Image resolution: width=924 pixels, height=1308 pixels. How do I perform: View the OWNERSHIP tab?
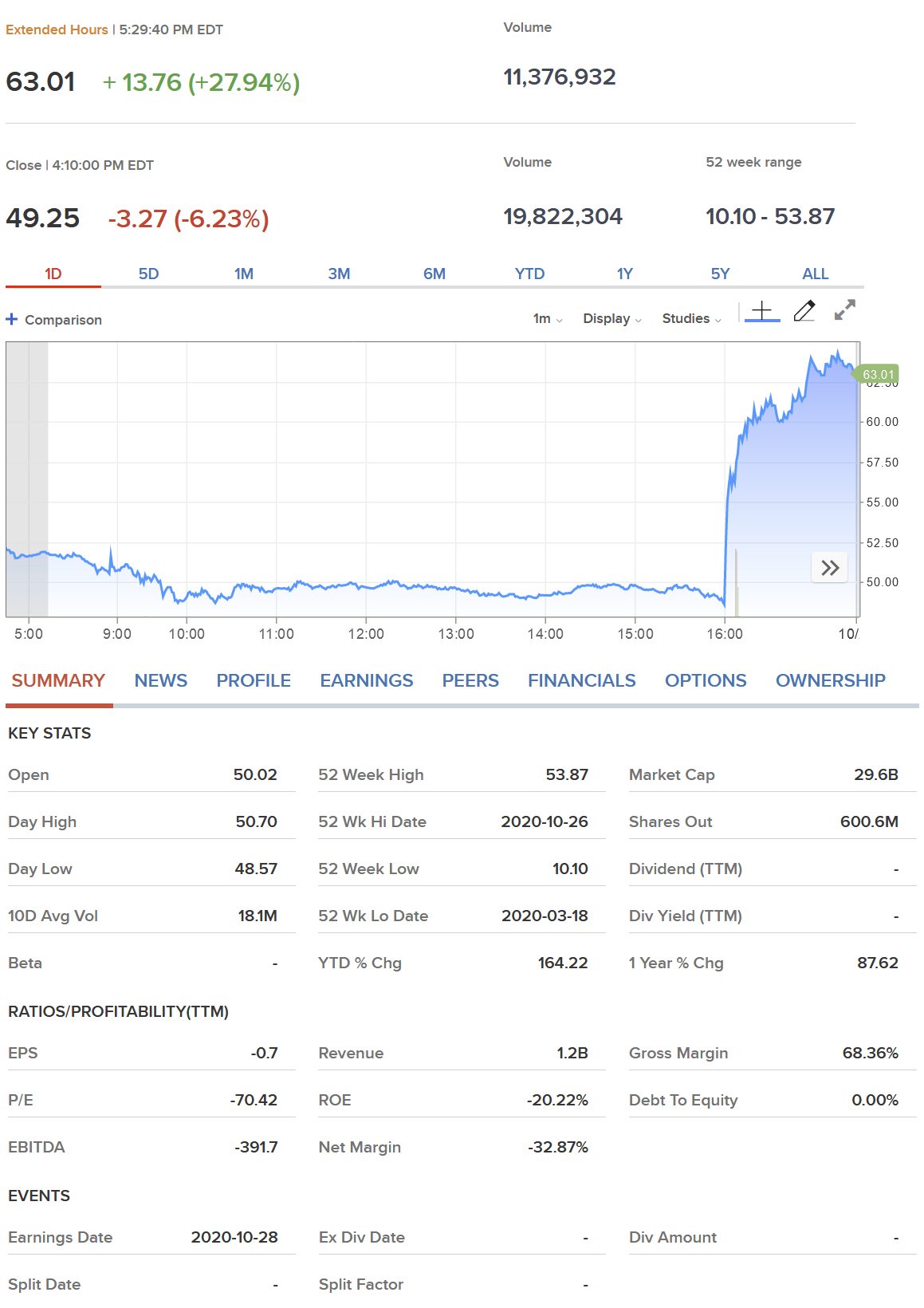(x=830, y=681)
